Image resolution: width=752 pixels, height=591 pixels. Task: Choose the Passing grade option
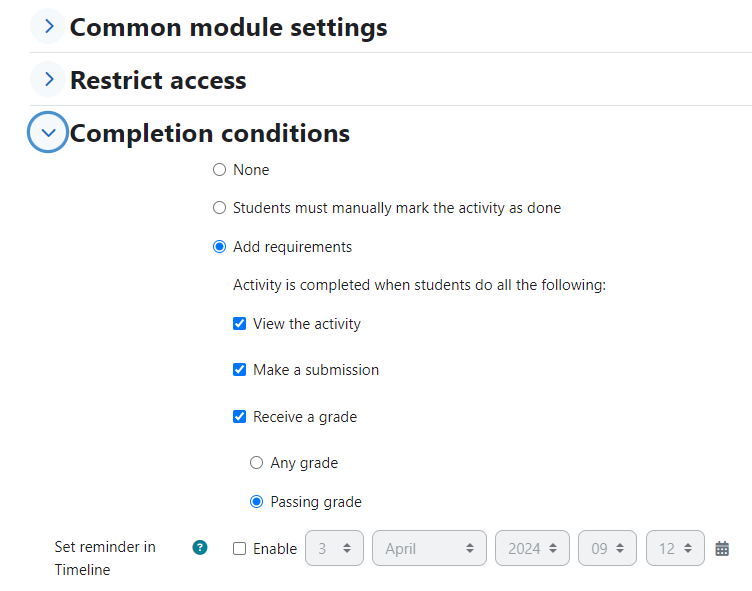click(x=257, y=502)
